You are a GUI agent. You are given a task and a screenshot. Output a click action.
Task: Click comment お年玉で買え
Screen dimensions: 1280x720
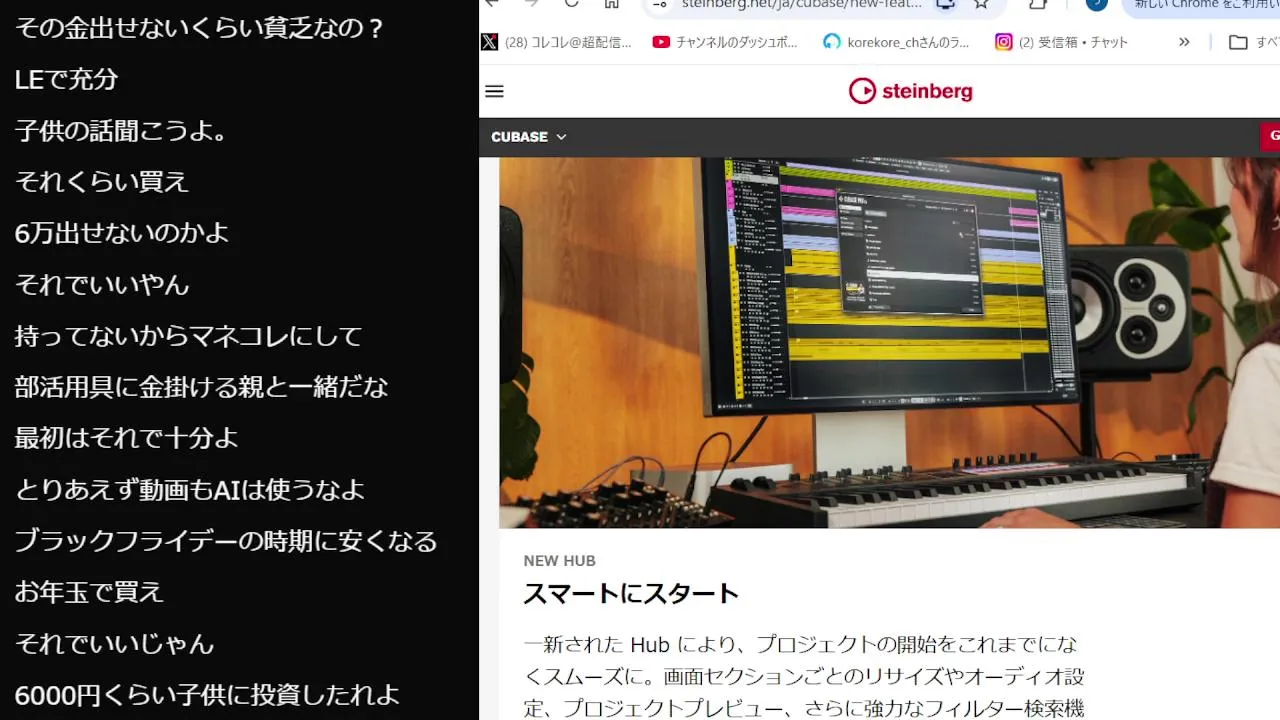coord(89,592)
